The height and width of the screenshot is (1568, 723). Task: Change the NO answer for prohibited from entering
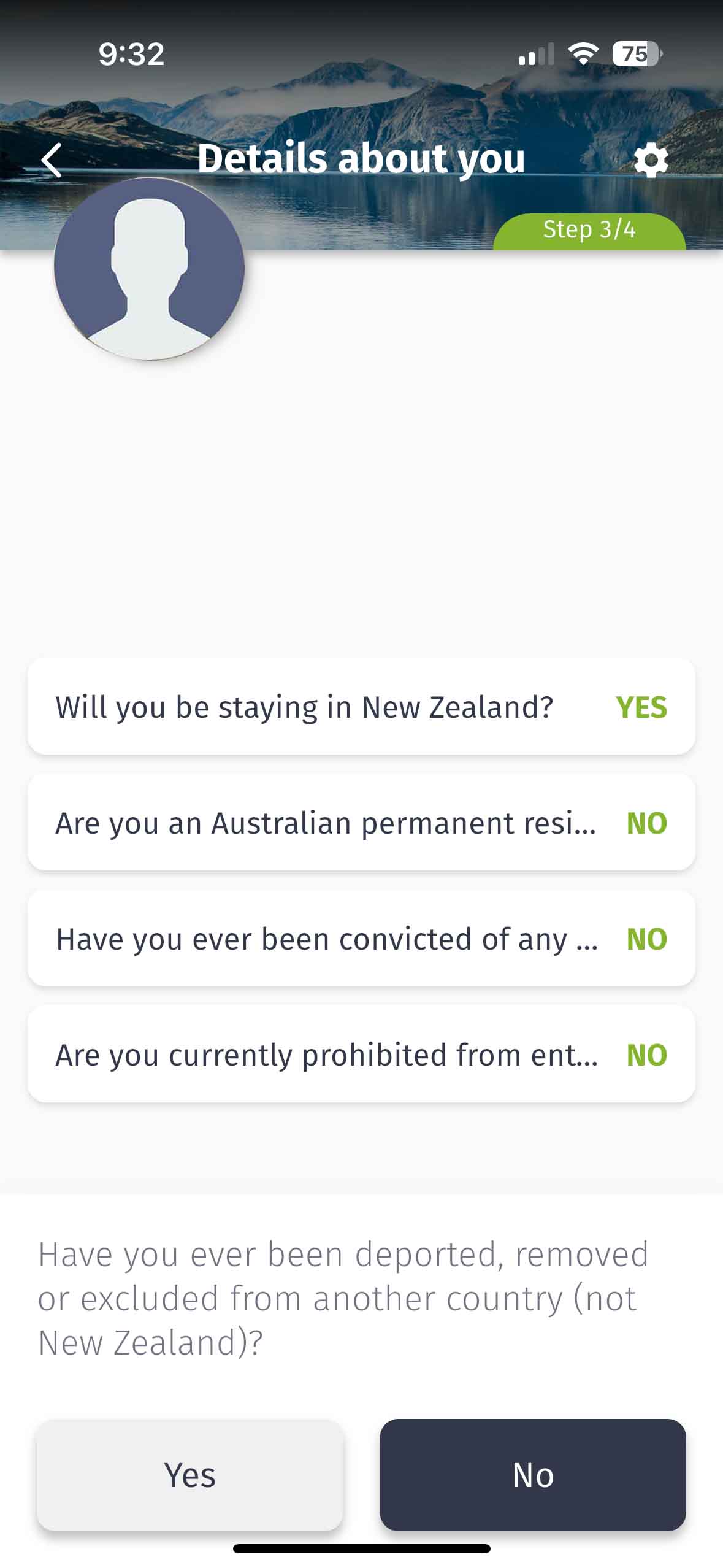click(647, 1055)
